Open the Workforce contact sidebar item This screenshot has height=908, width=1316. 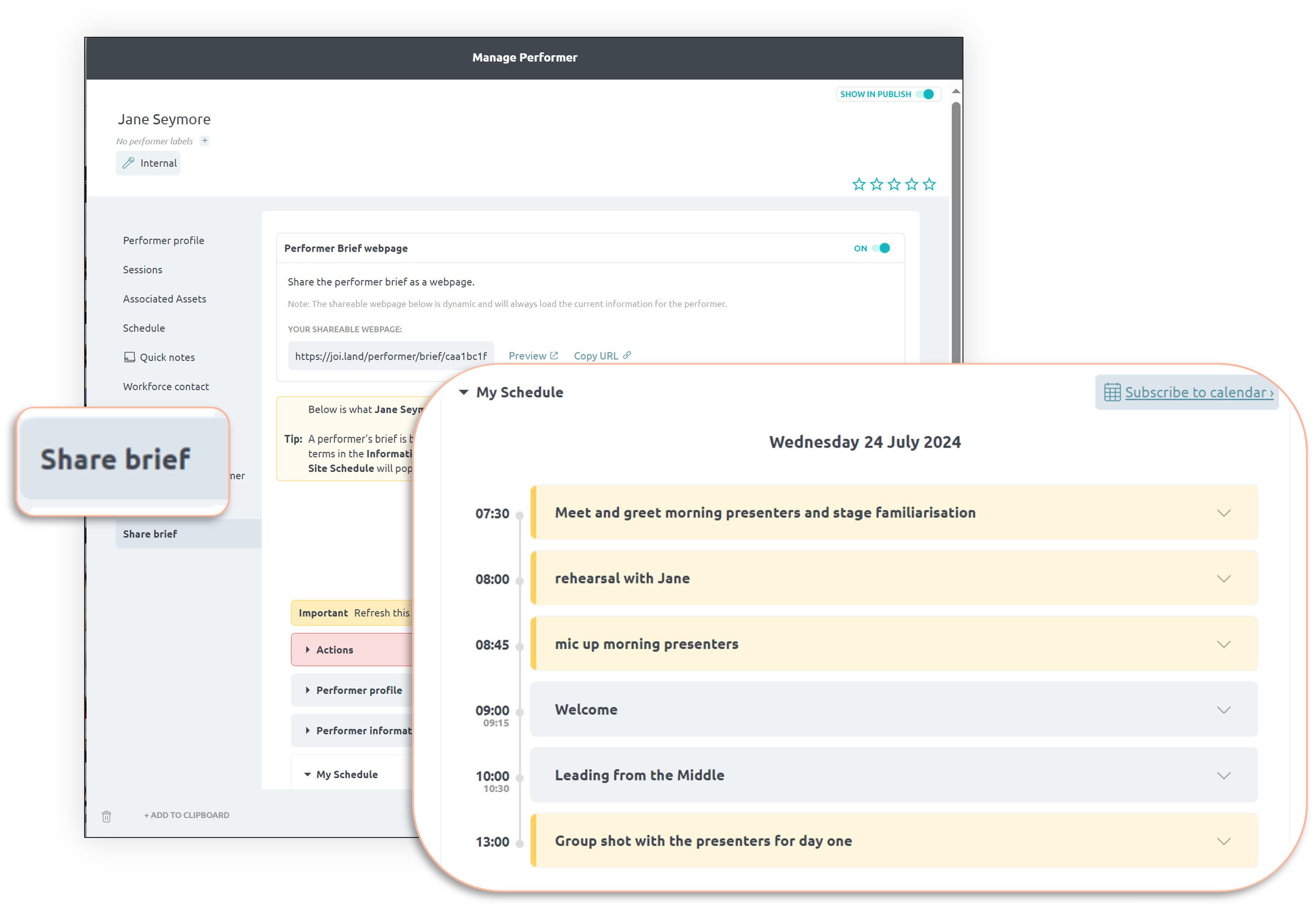(166, 387)
